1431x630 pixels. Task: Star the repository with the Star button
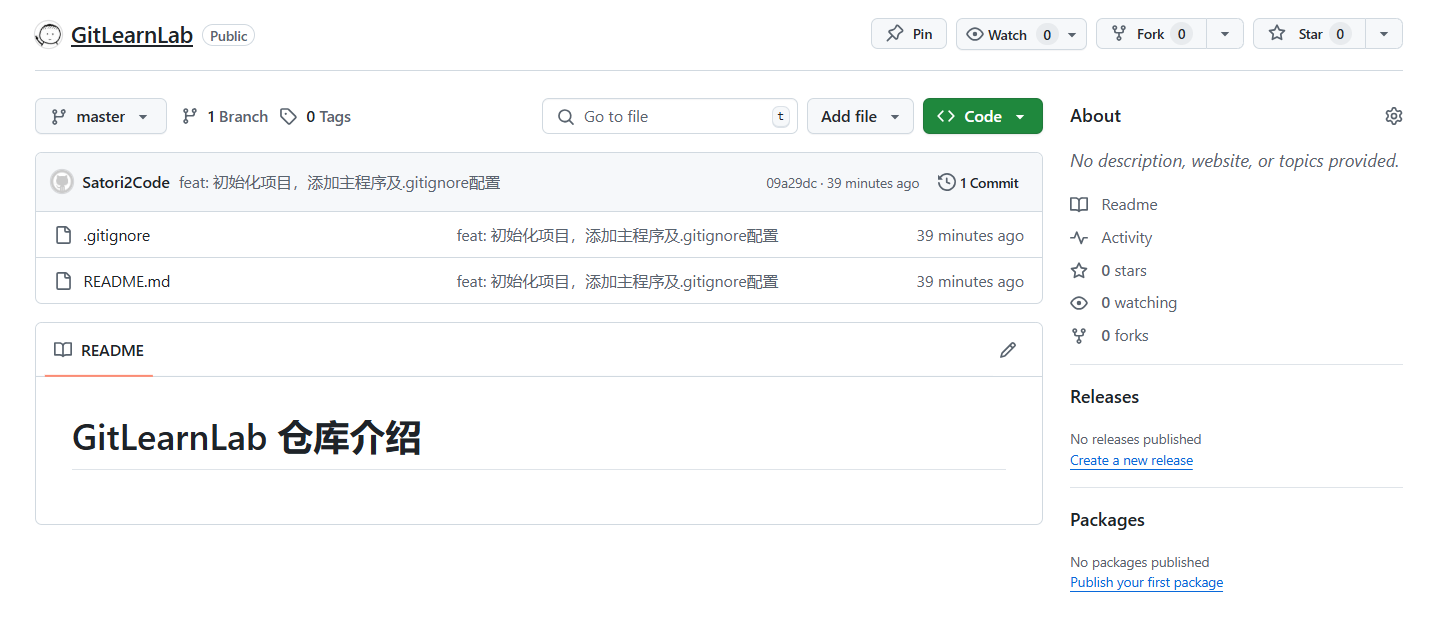pyautogui.click(x=1309, y=34)
